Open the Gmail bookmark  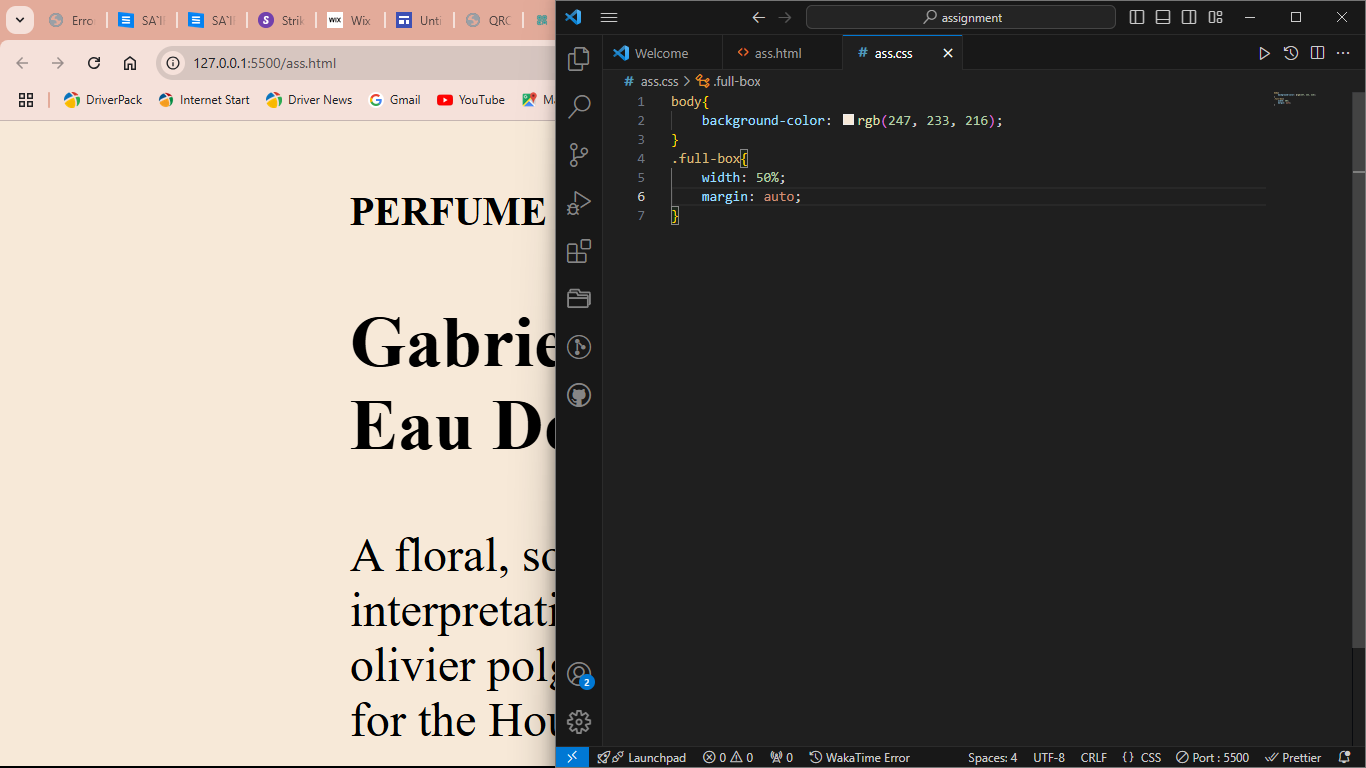tap(394, 100)
